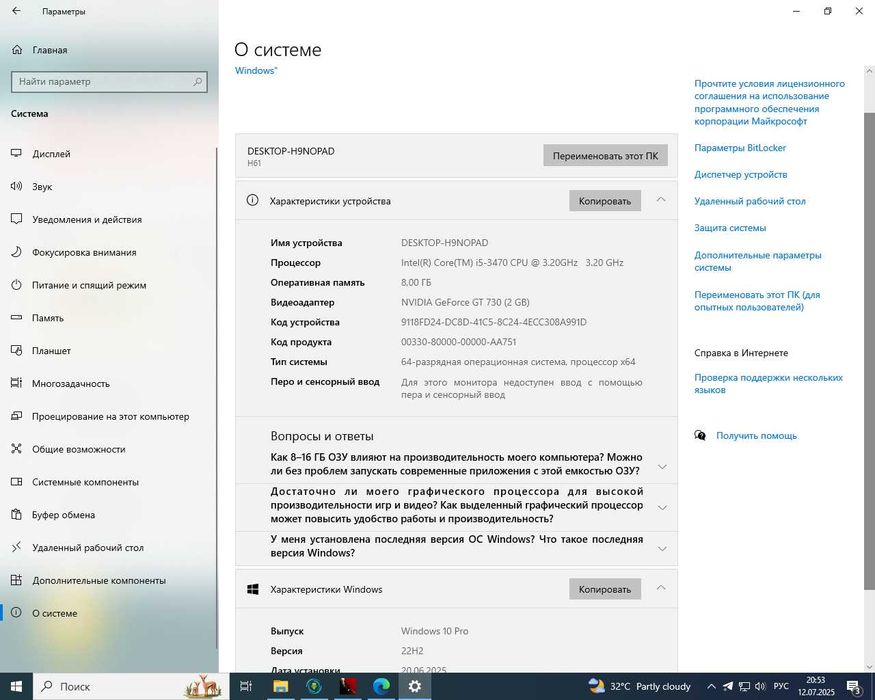Copy the Windows specifications
875x700 pixels.
click(x=605, y=589)
